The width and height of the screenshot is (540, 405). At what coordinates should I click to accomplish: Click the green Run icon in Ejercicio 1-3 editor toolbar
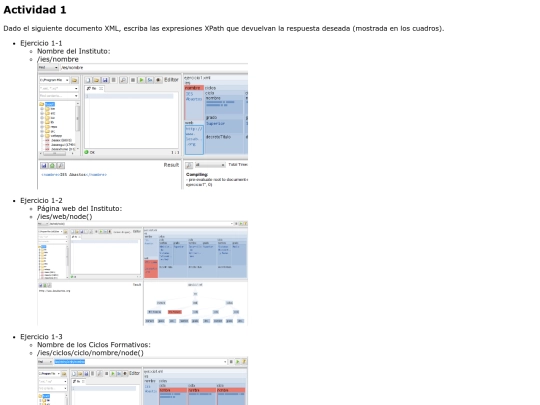[x=113, y=373]
